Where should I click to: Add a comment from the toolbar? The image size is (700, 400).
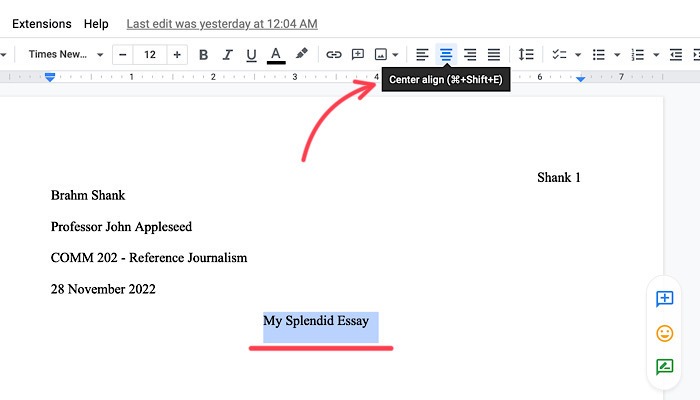(358, 54)
